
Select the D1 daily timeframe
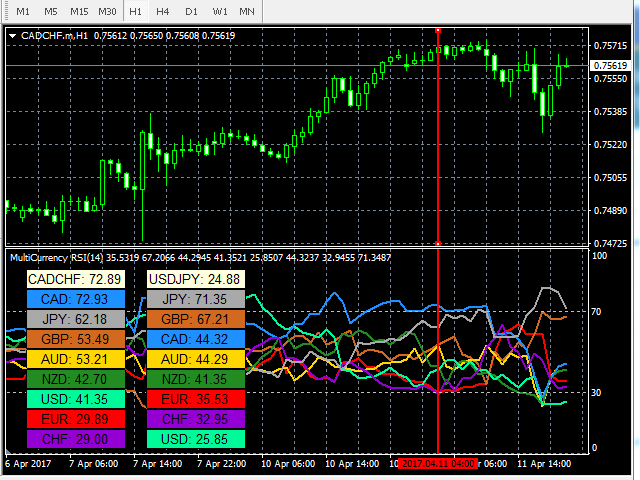(190, 11)
